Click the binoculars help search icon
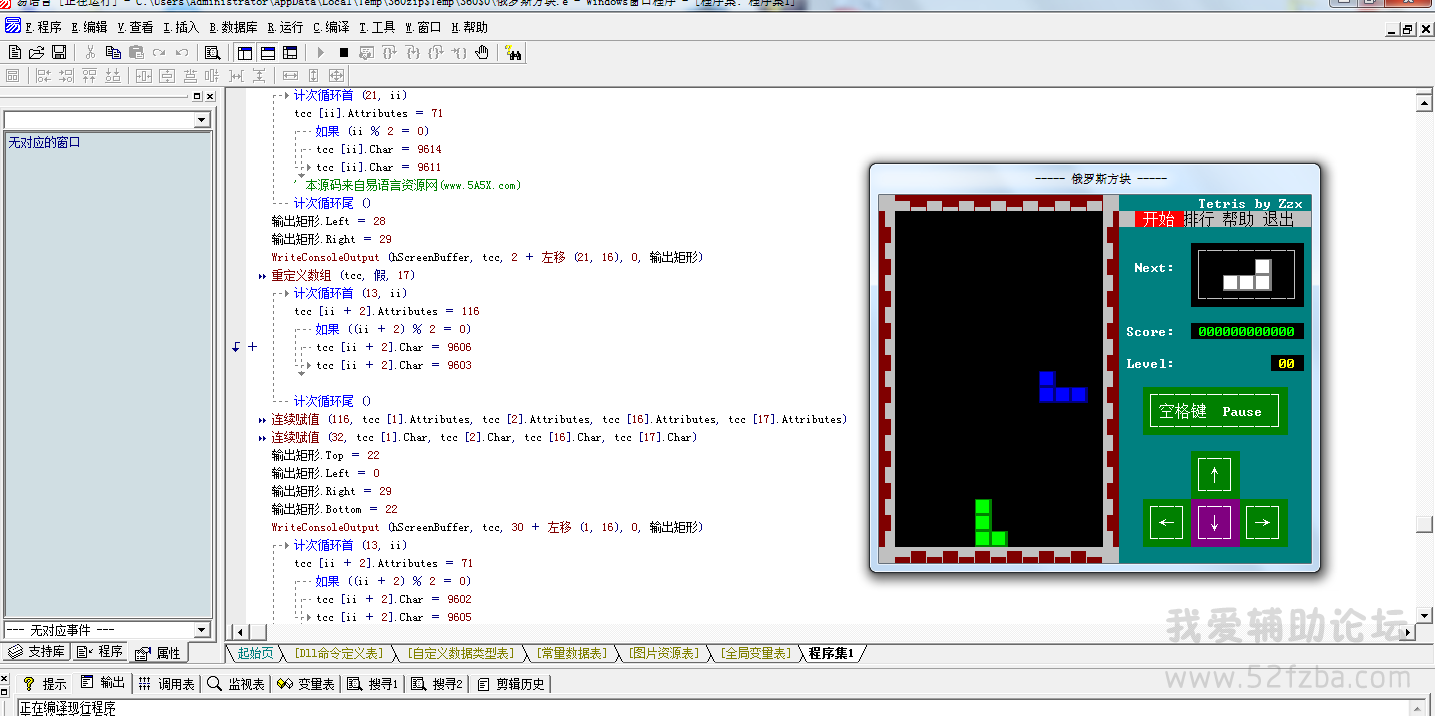This screenshot has width=1435, height=716. [x=513, y=52]
